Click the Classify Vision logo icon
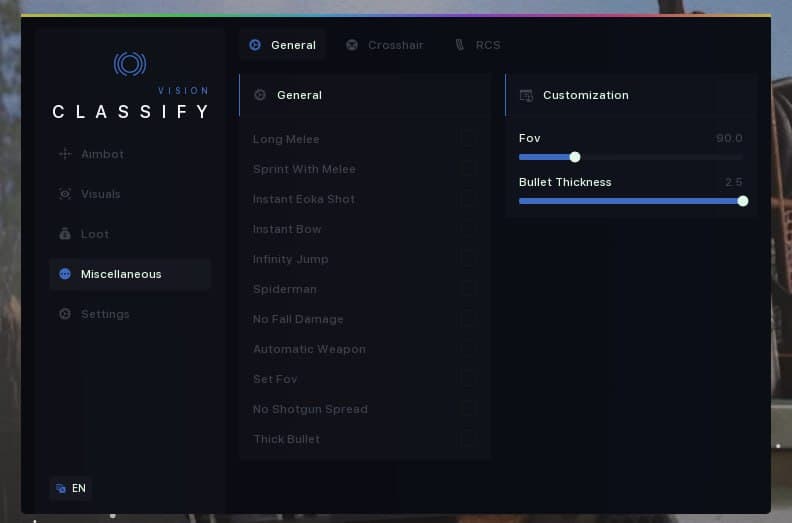 [130, 65]
